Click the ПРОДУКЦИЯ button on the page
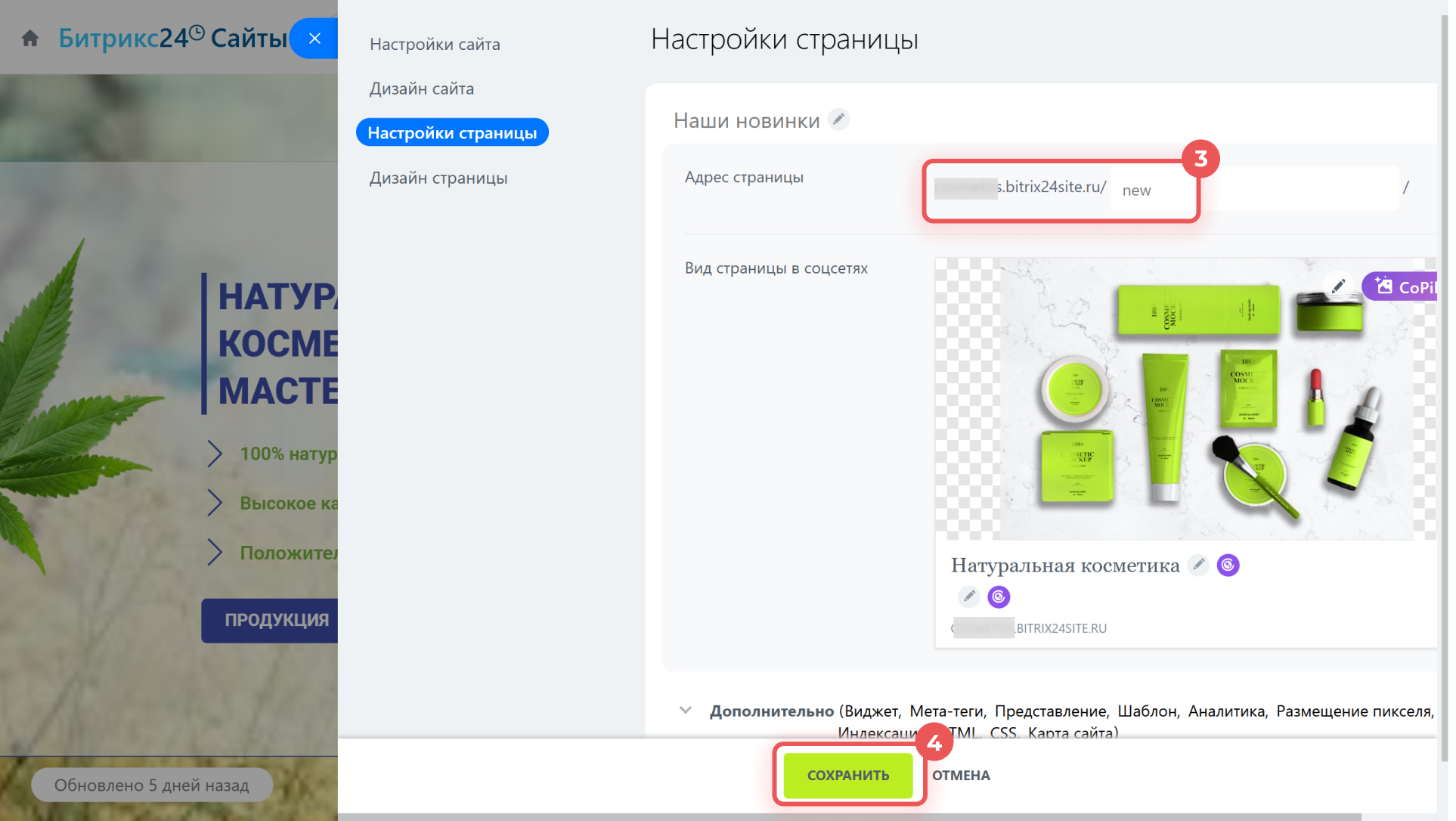Image resolution: width=1456 pixels, height=821 pixels. coord(276,620)
